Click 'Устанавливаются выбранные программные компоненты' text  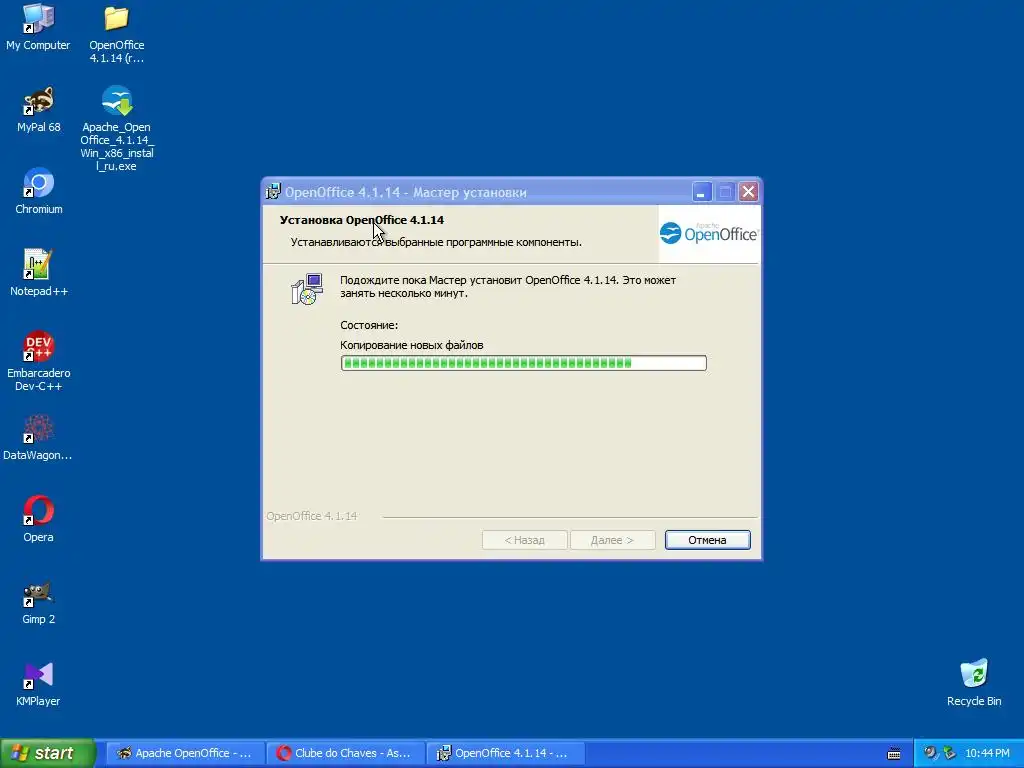[x=436, y=242]
